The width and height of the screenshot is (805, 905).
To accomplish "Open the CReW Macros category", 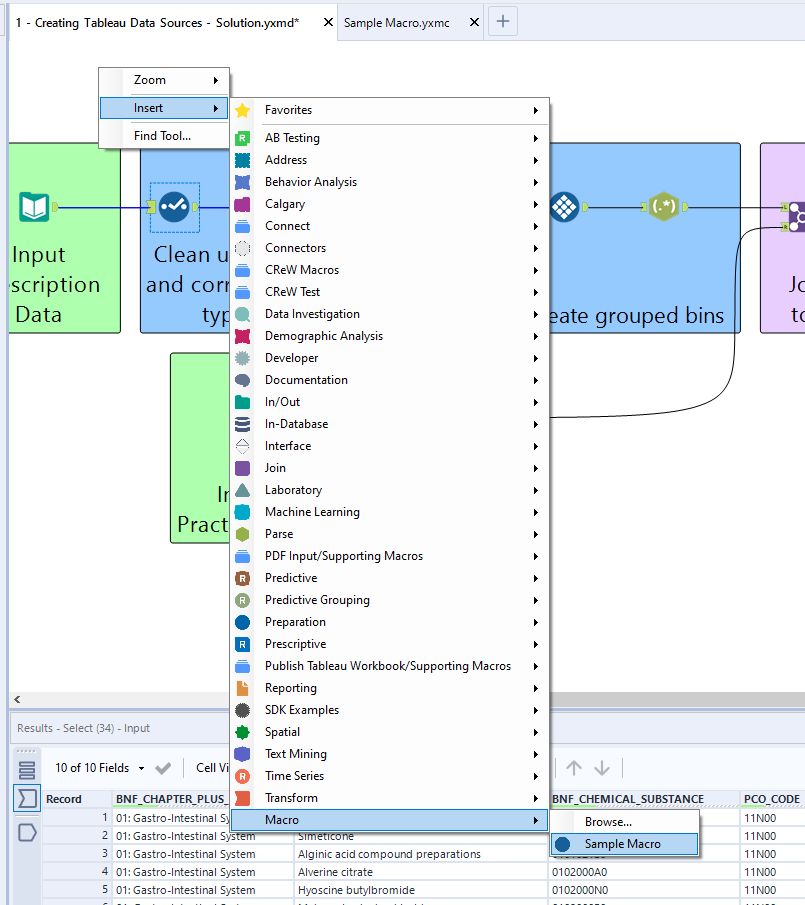I will click(390, 270).
